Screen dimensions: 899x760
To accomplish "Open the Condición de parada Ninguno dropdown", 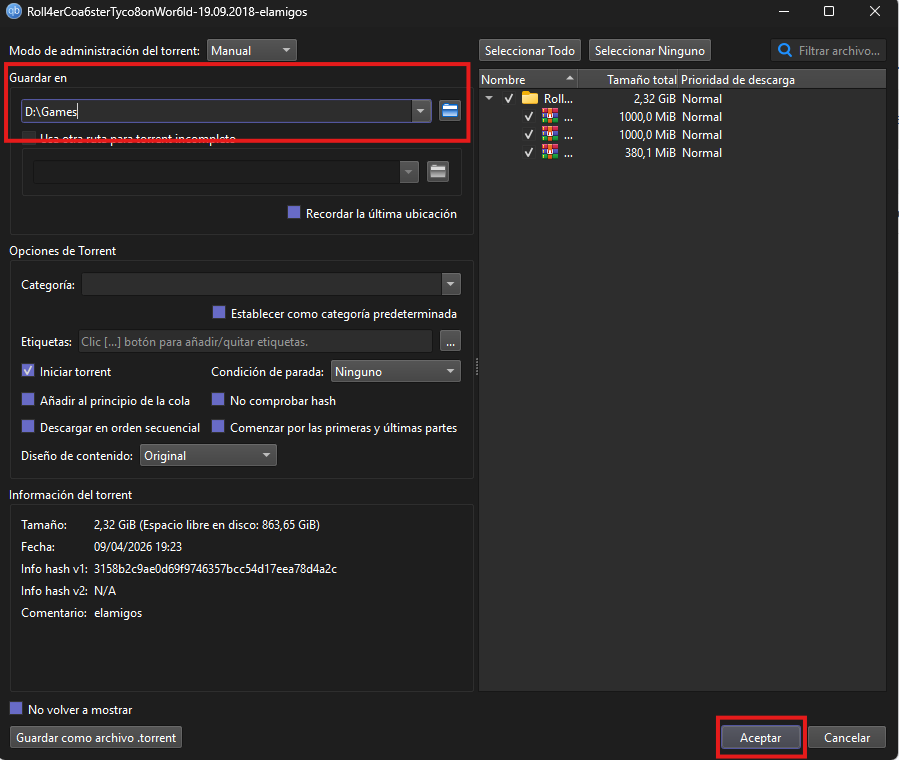I will pyautogui.click(x=396, y=371).
